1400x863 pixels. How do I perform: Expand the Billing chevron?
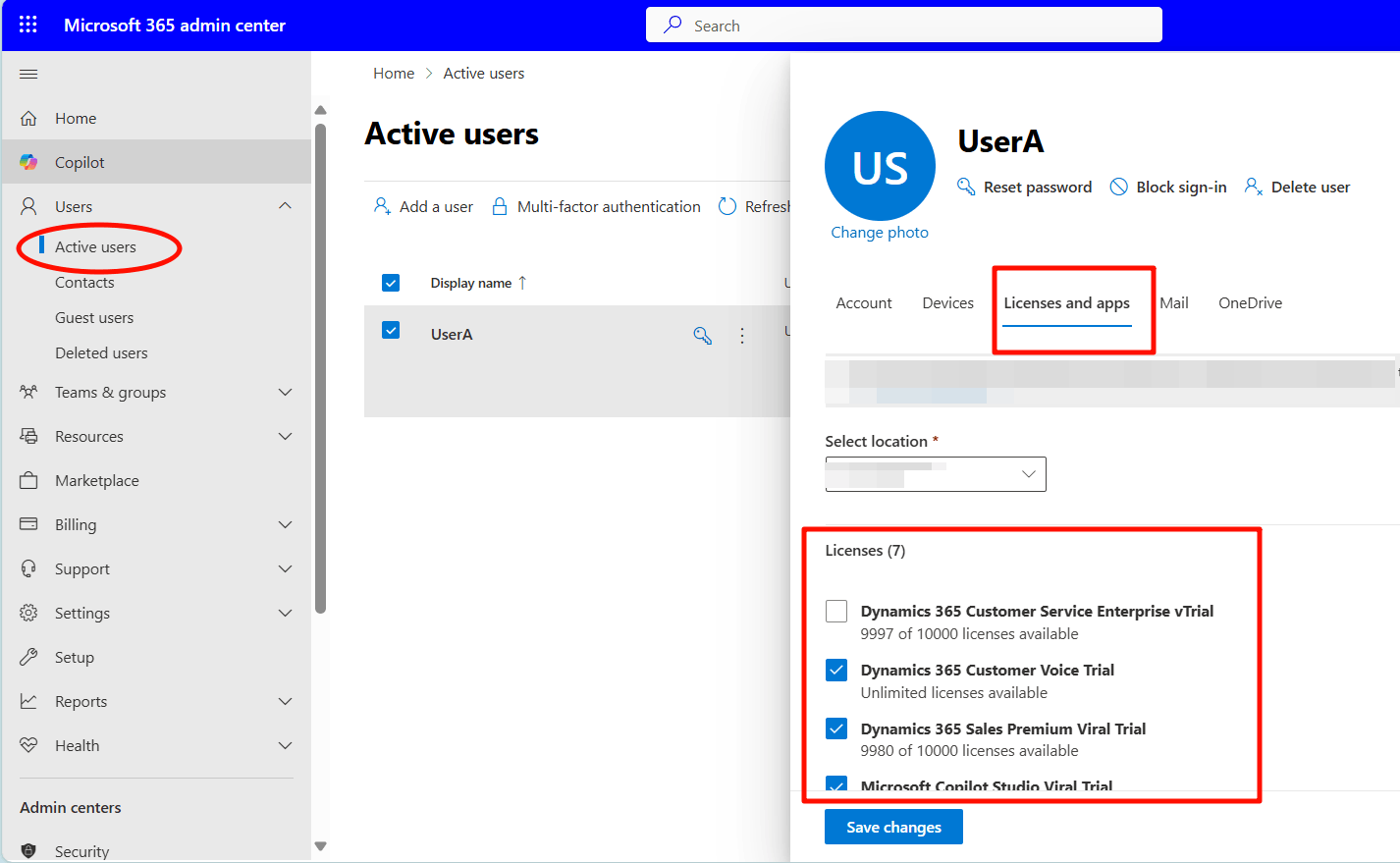pyautogui.click(x=286, y=524)
